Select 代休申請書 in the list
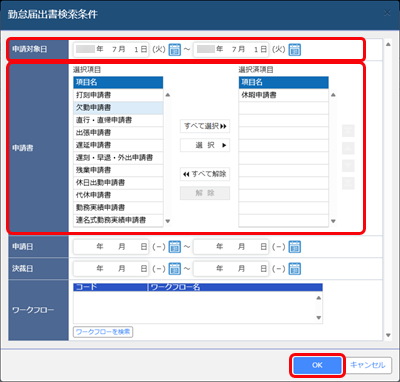This screenshot has height=382, width=400. (118, 195)
